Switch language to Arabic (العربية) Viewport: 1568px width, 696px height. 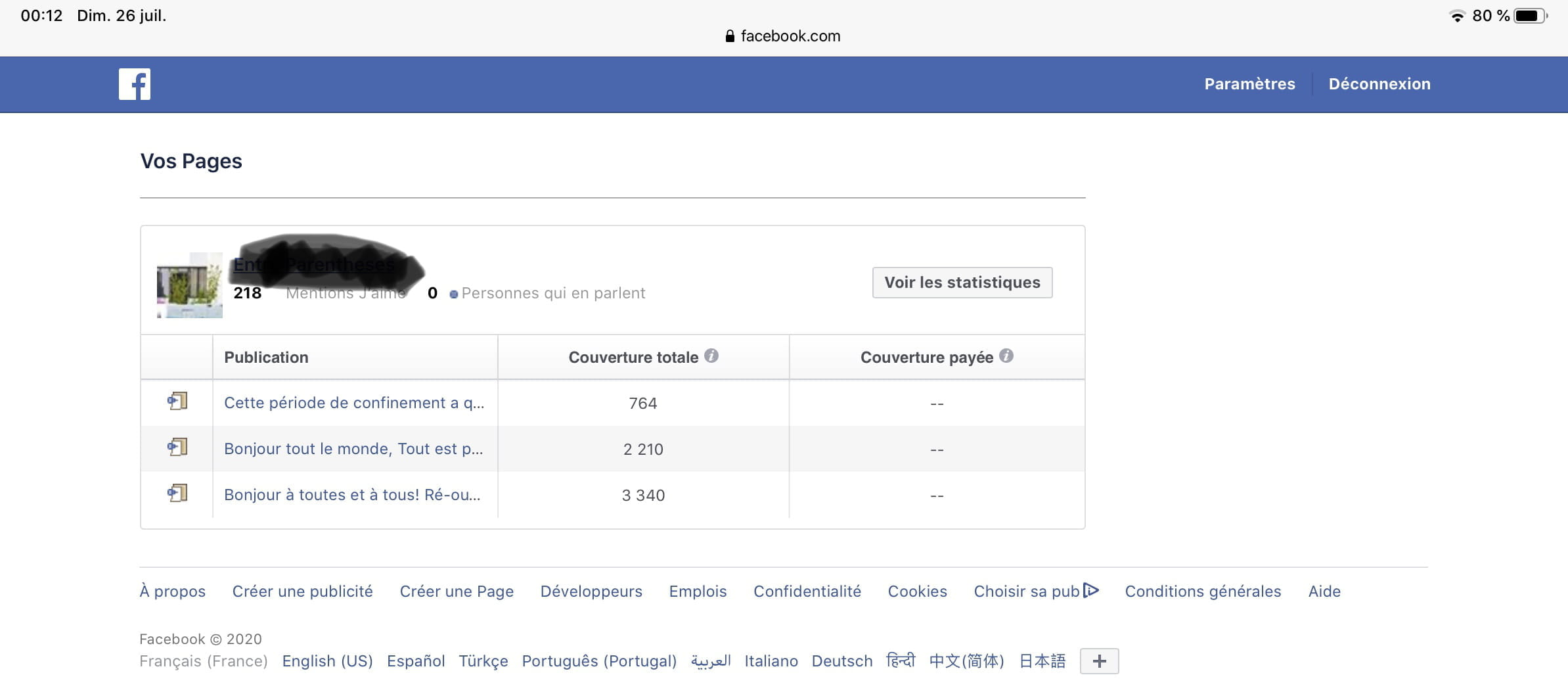[x=711, y=661]
